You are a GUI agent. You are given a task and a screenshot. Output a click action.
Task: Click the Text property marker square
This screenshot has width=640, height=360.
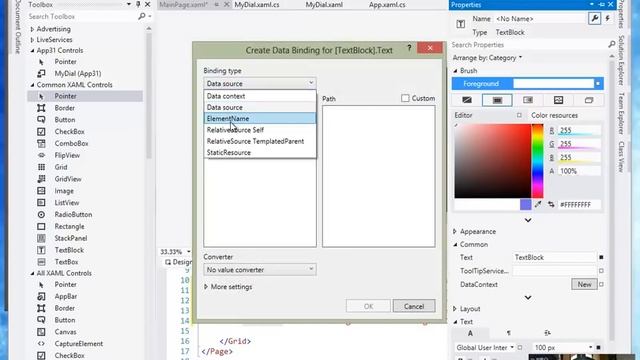pyautogui.click(x=601, y=257)
